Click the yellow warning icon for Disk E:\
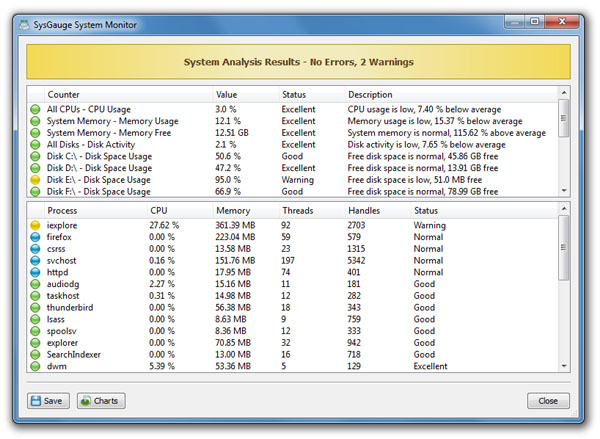This screenshot has width=600, height=439. [x=35, y=180]
